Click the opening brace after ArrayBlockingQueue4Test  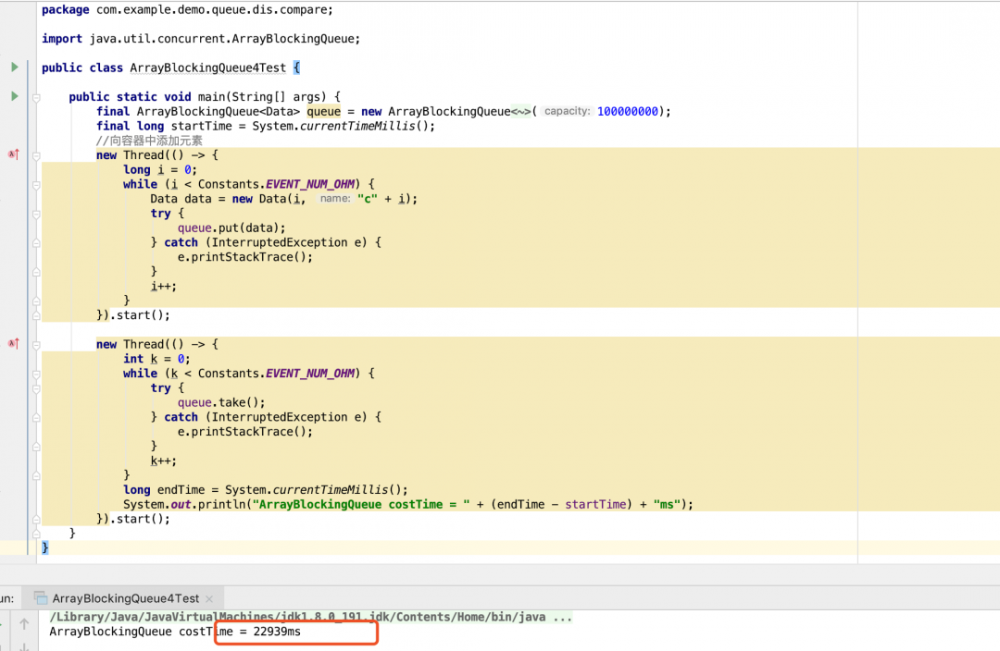pyautogui.click(x=297, y=68)
